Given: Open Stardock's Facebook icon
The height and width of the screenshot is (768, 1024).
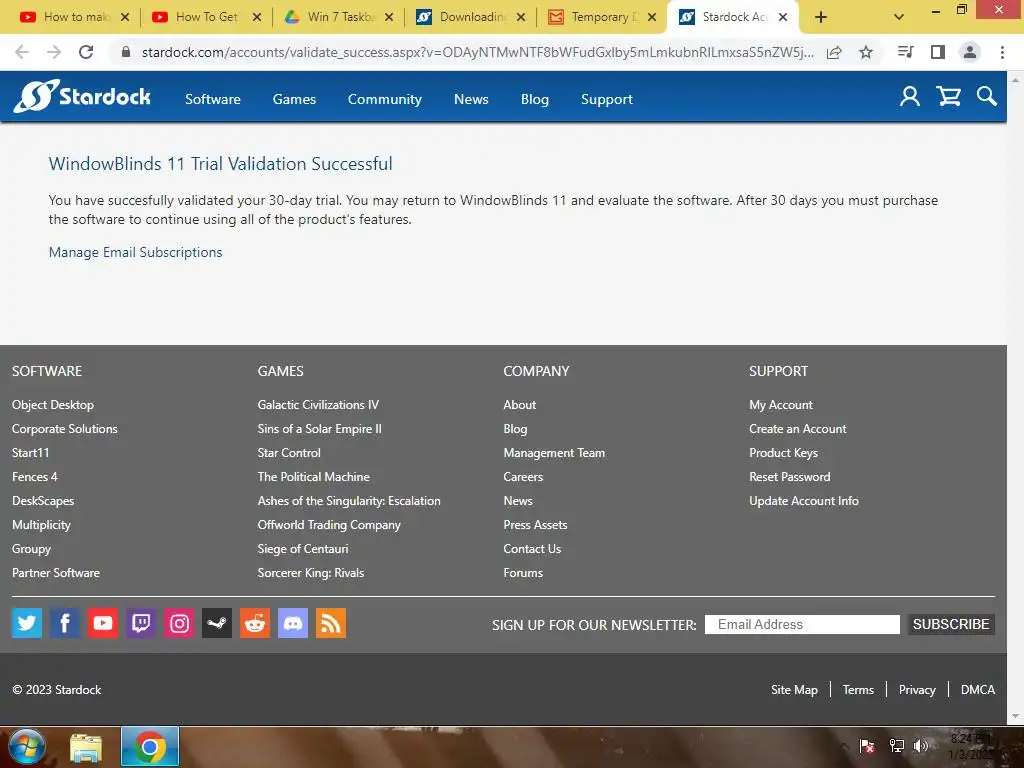Looking at the screenshot, I should point(65,623).
